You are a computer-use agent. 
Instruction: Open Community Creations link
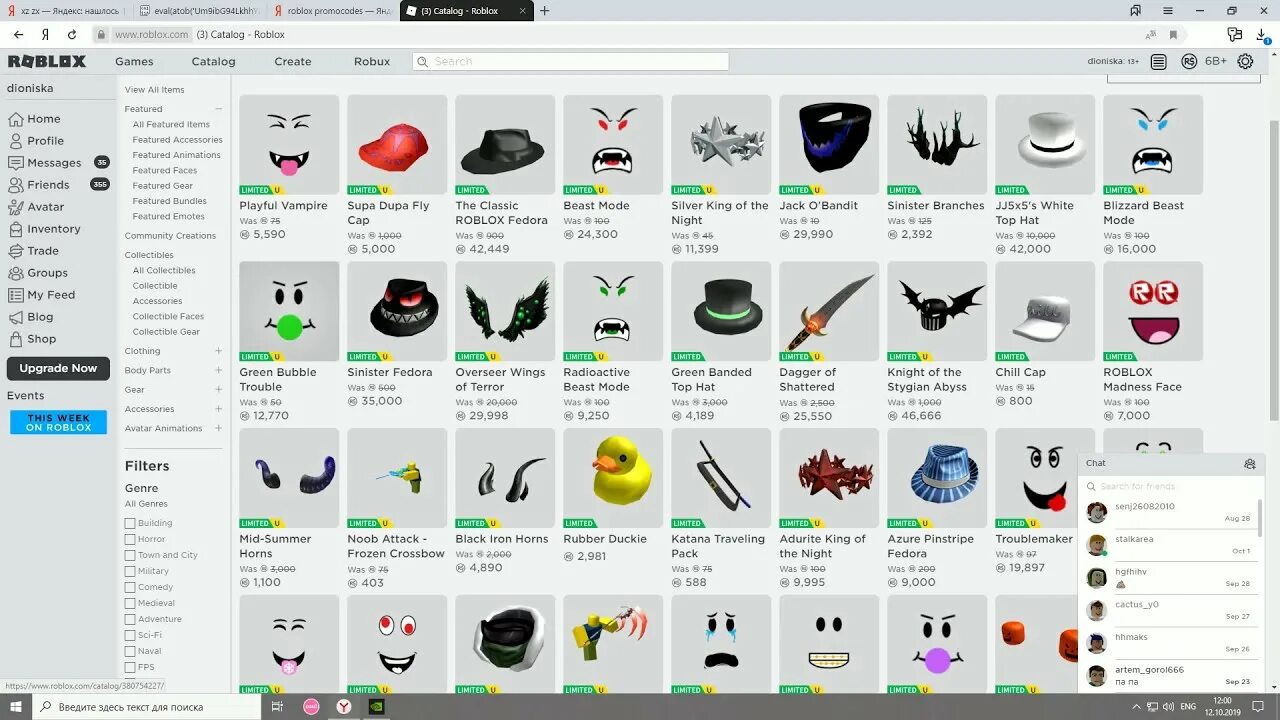point(170,236)
